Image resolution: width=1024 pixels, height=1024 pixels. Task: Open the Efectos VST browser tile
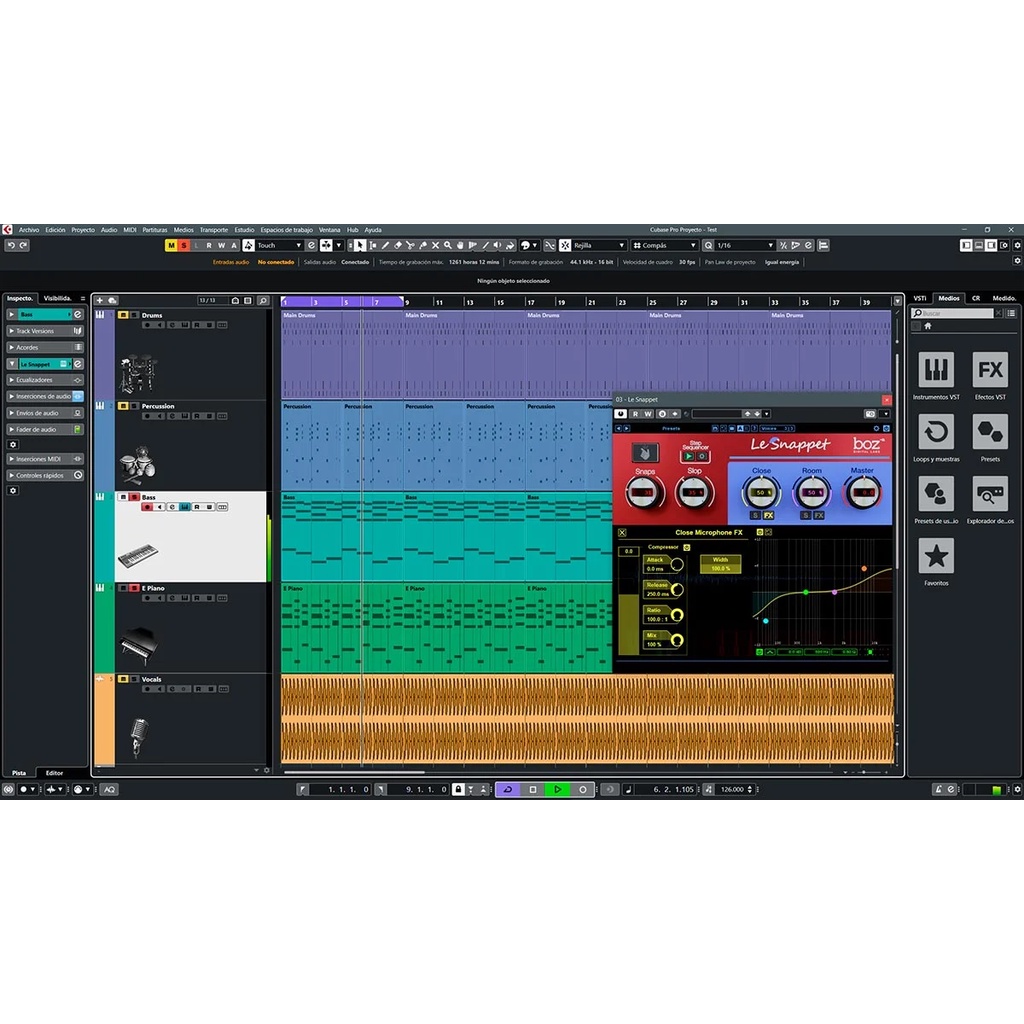tap(990, 370)
